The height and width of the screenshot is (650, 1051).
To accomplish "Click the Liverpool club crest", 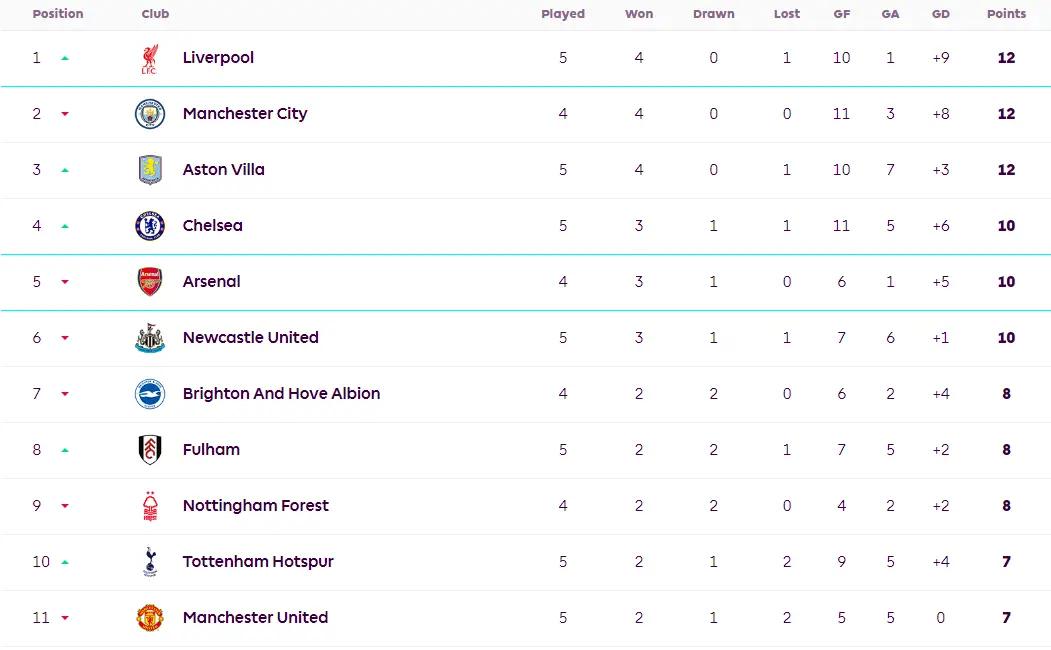I will point(149,58).
